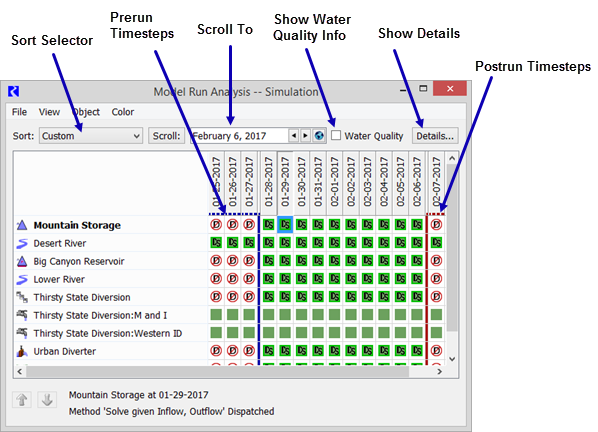The image size is (598, 432).
Task: Click the move-up arrow icon at bottom
Action: [x=22, y=400]
